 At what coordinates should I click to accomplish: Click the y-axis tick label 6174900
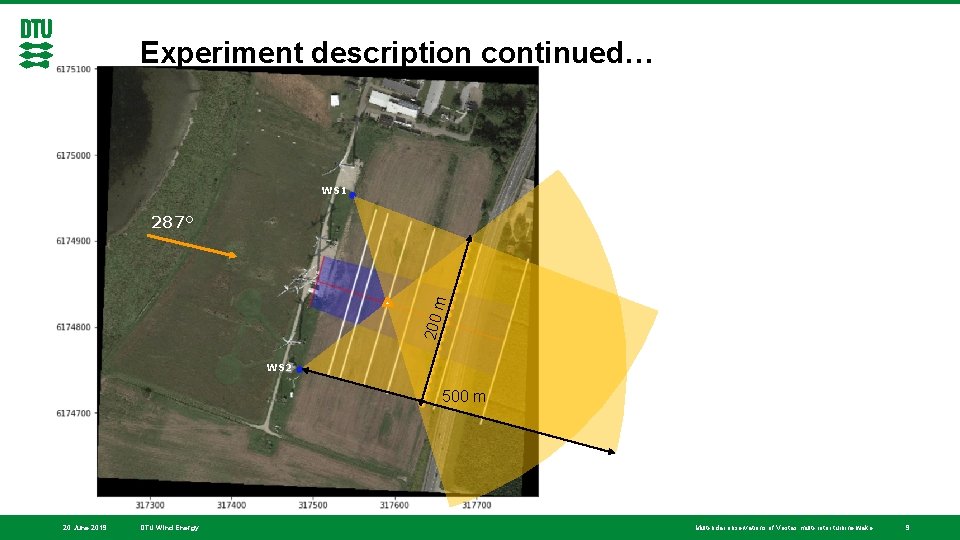(x=73, y=241)
